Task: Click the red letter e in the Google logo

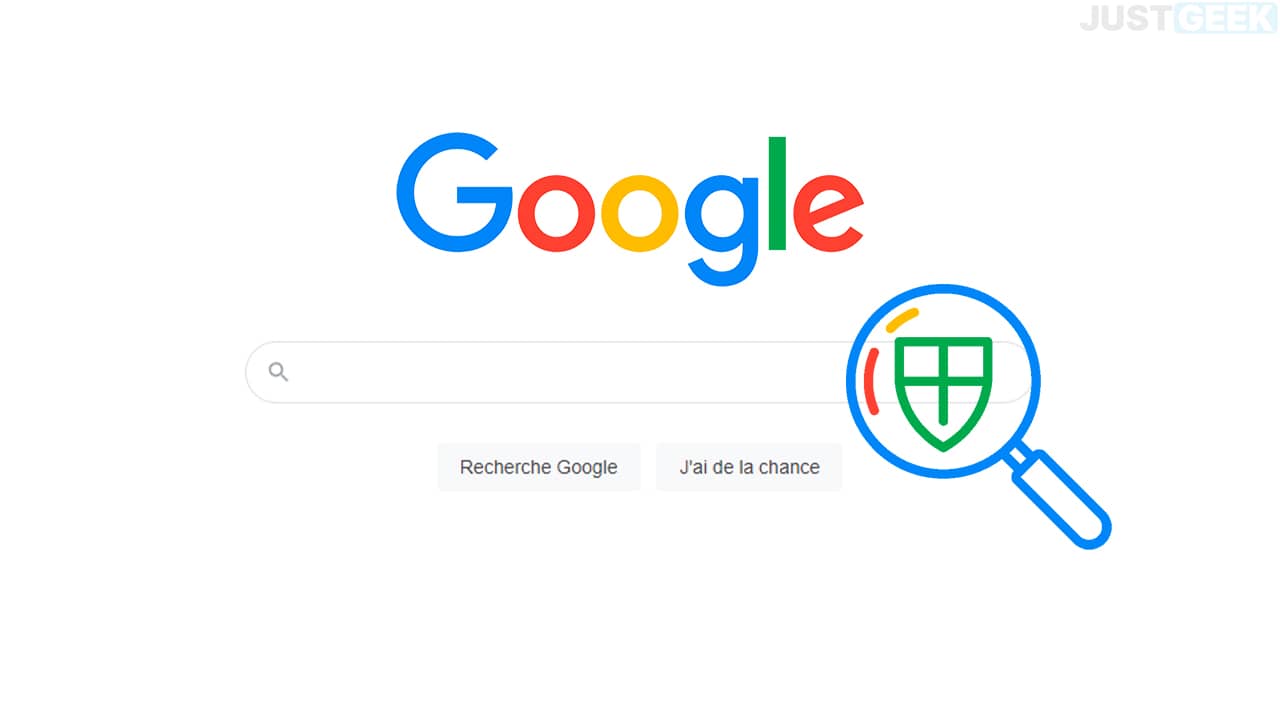Action: click(x=827, y=213)
